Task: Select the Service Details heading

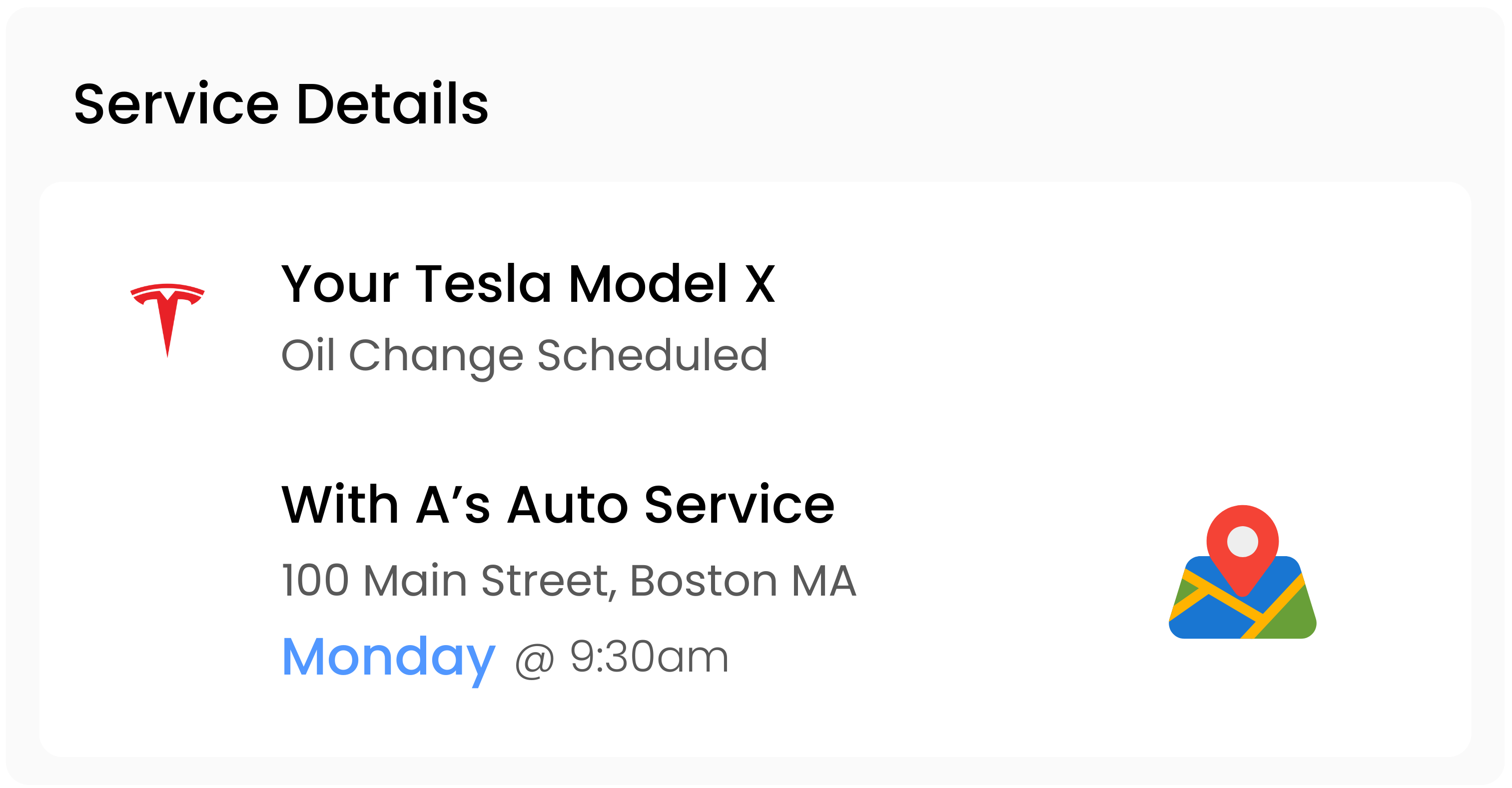Action: [x=281, y=104]
